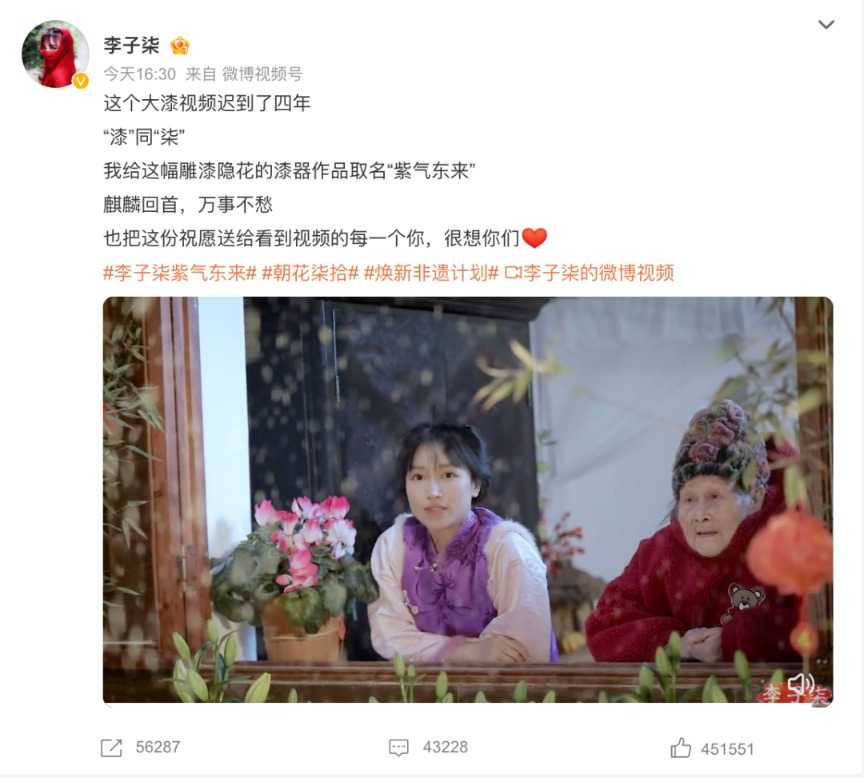This screenshot has height=778, width=864.
Task: Click the repost count 56287
Action: (158, 747)
